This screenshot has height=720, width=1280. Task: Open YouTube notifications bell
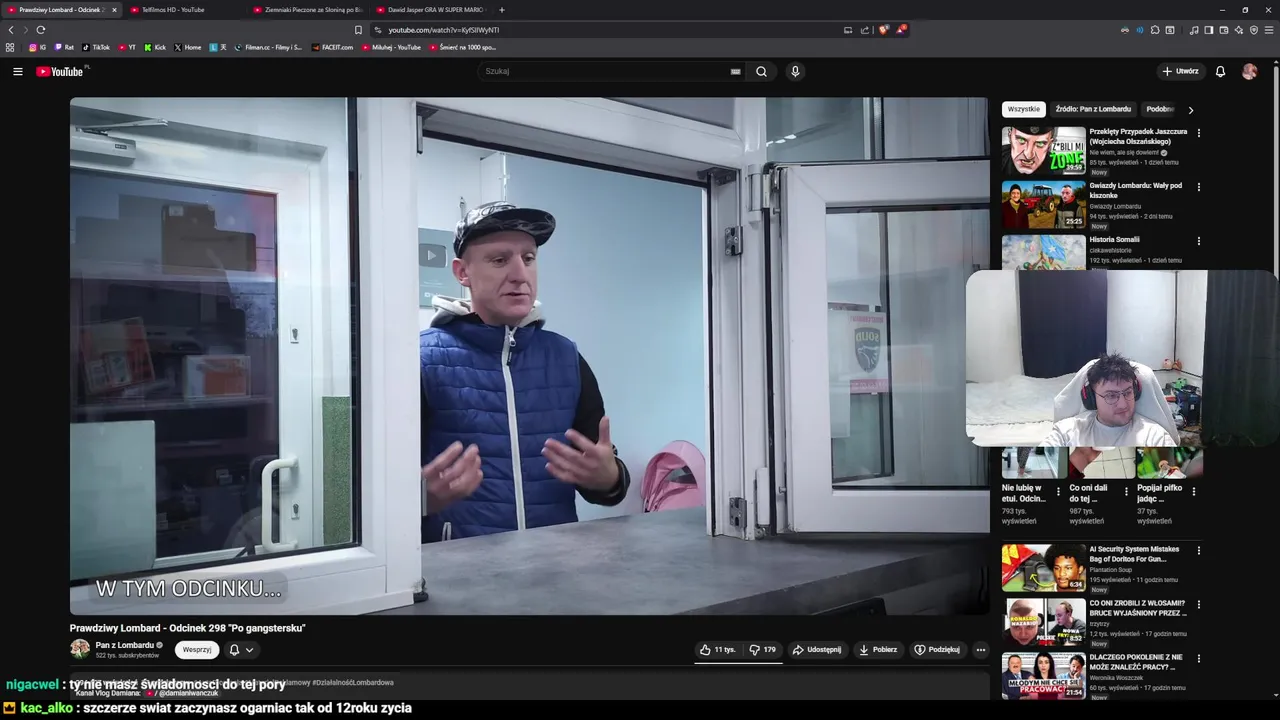tap(1220, 71)
